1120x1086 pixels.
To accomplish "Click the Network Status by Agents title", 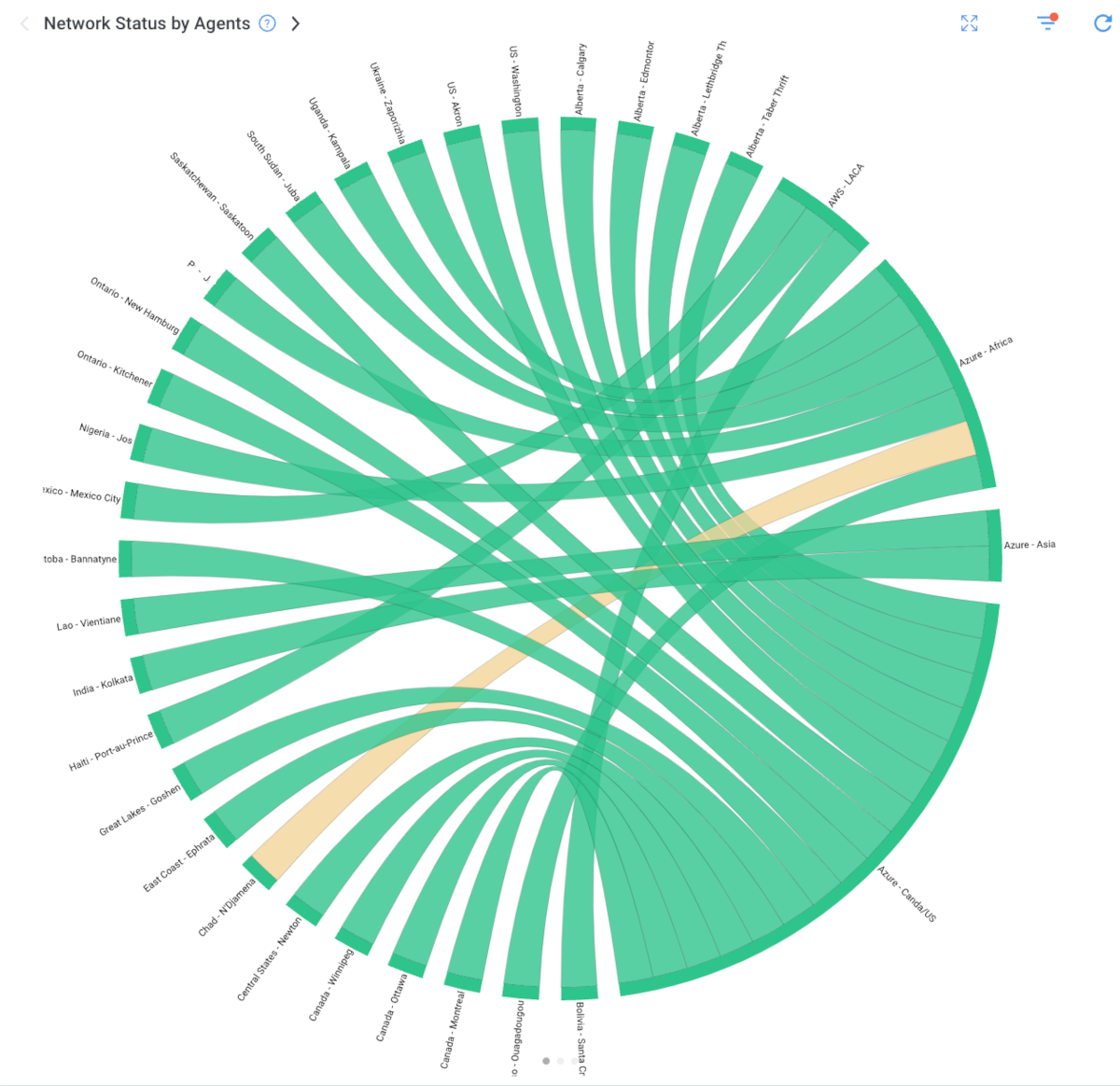I will [145, 22].
